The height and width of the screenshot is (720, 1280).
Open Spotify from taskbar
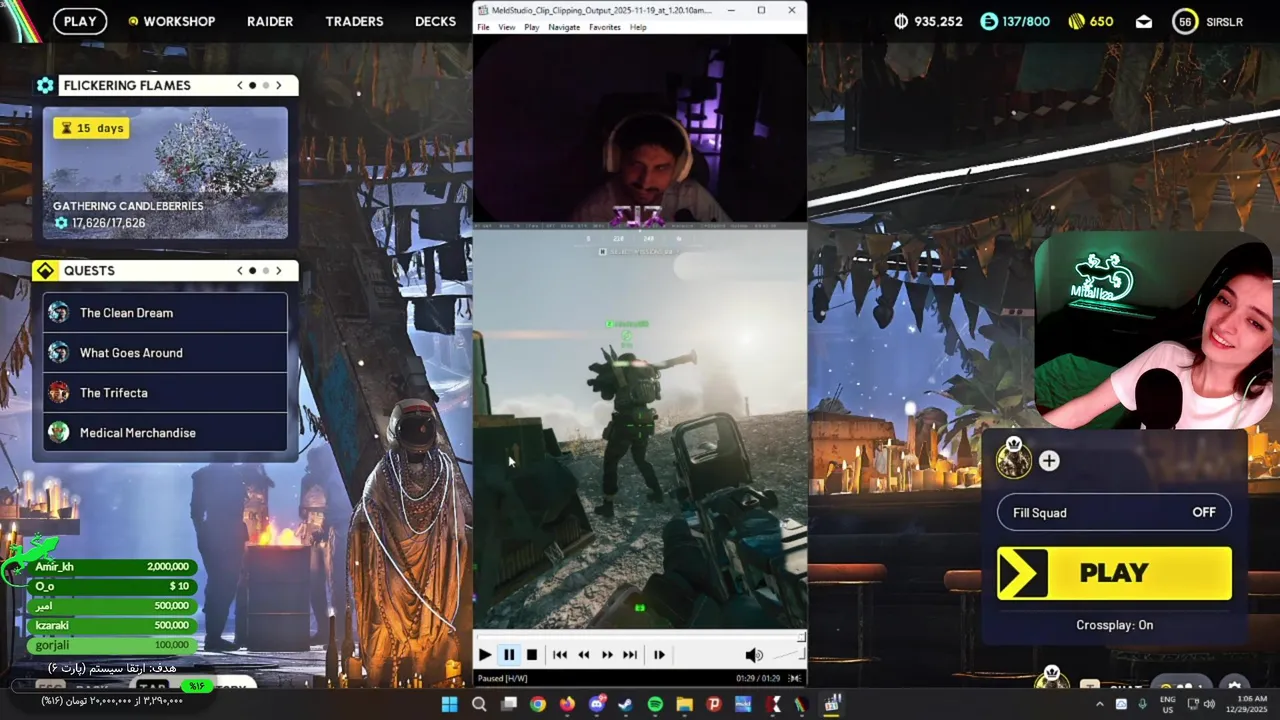click(655, 704)
